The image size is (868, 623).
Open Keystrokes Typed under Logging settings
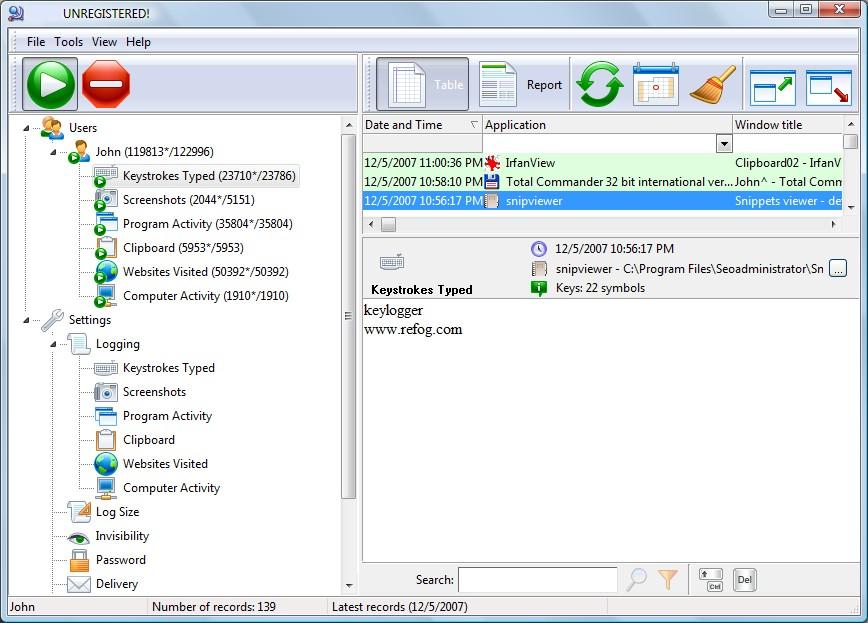(169, 368)
